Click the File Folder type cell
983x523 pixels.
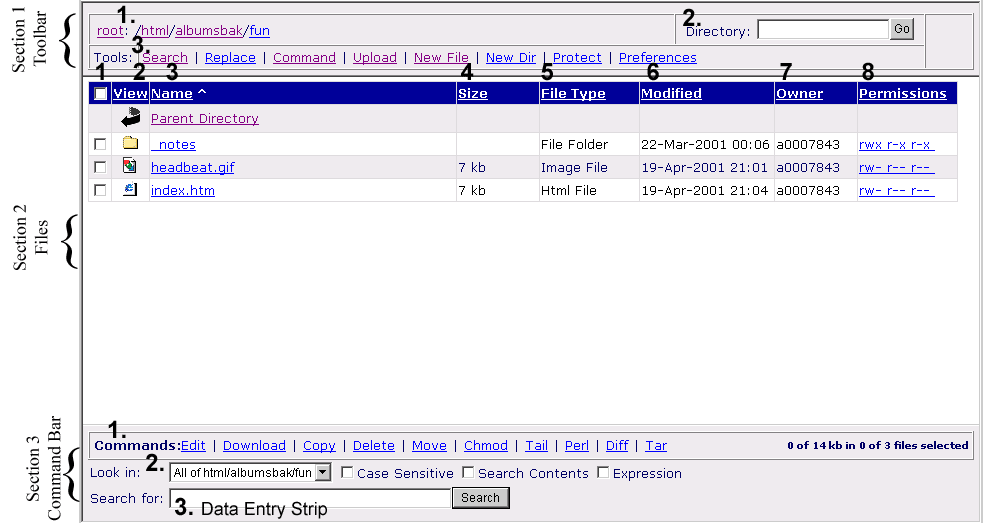(x=574, y=144)
